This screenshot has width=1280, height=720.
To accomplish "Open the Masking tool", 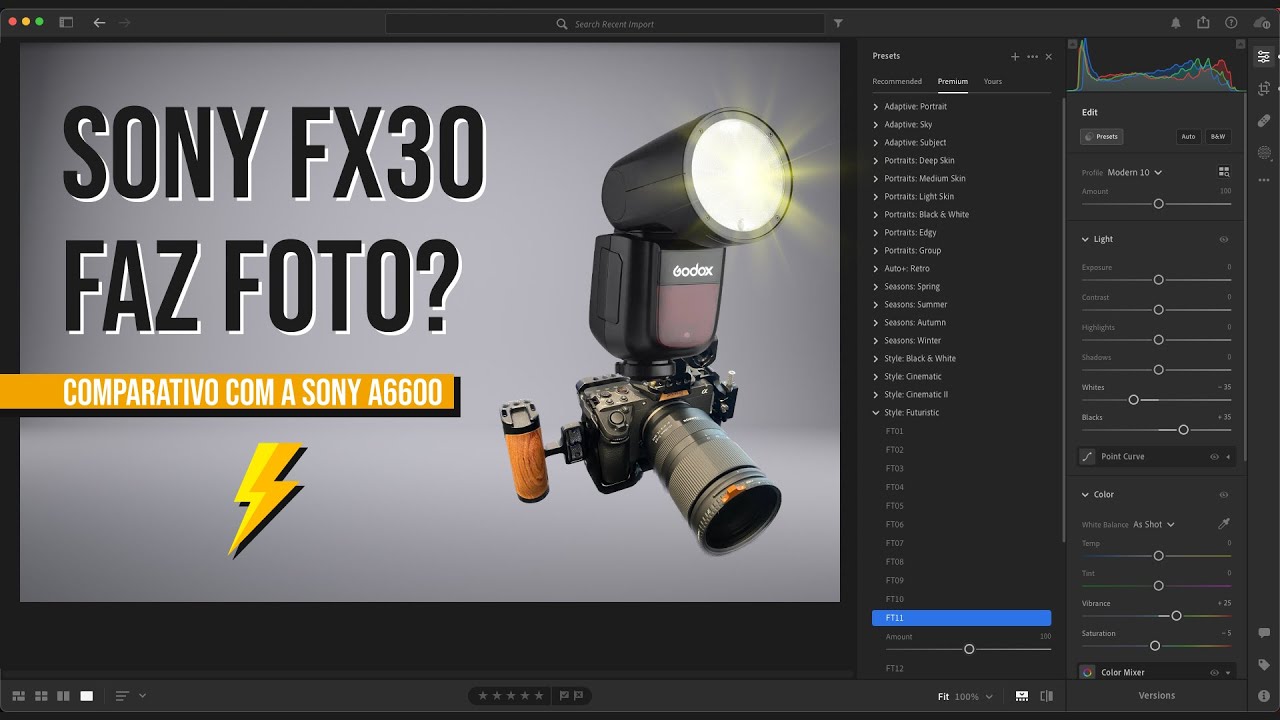I will (x=1264, y=153).
